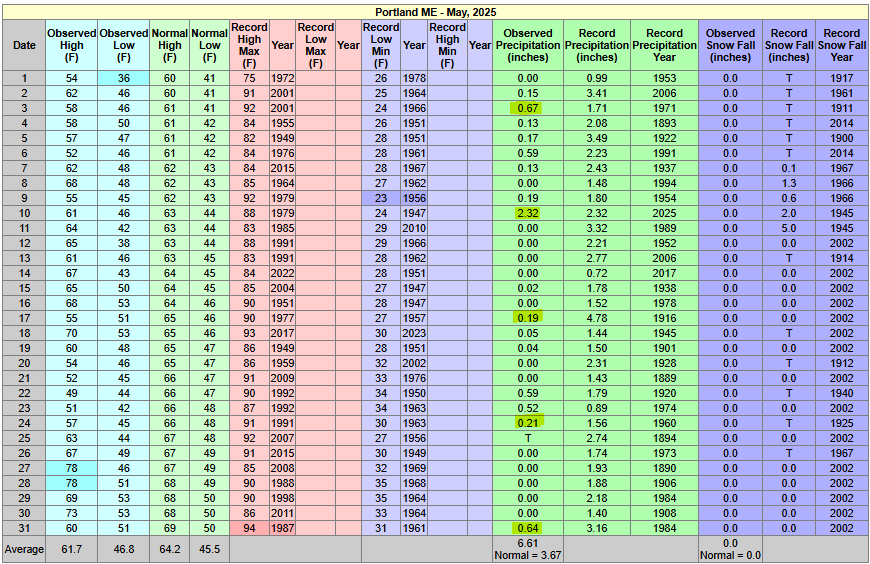Click average normal high 64.2
This screenshot has height=564, width=870.
pos(170,549)
